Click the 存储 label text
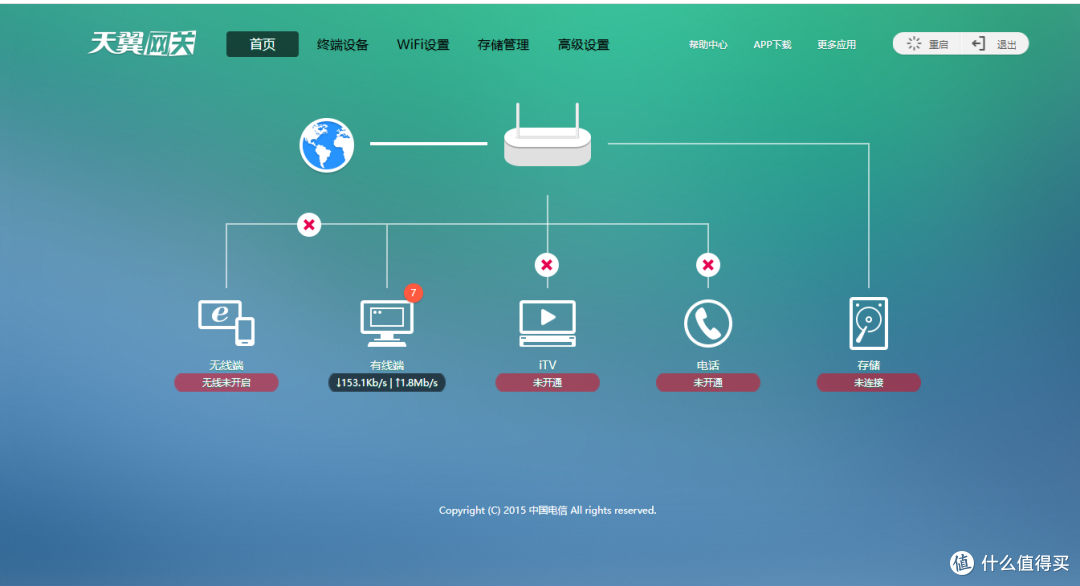 click(x=869, y=365)
